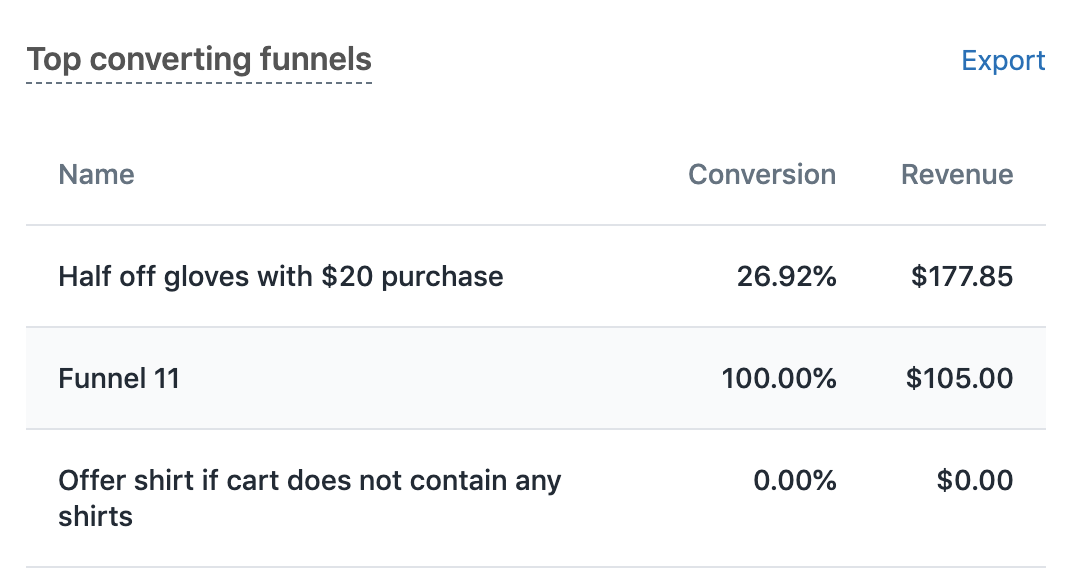This screenshot has width=1080, height=568.
Task: Click the $177.85 revenue value
Action: pyautogui.click(x=961, y=276)
